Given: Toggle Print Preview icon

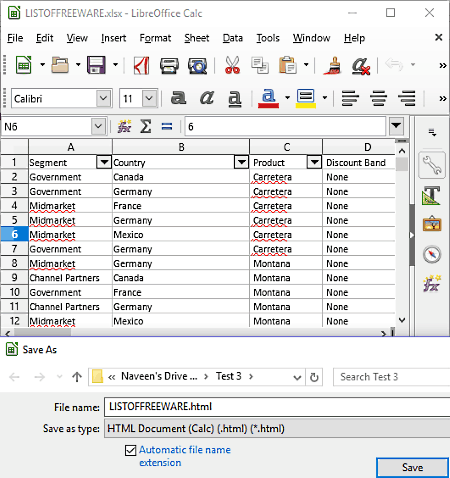Looking at the screenshot, I should (198, 65).
